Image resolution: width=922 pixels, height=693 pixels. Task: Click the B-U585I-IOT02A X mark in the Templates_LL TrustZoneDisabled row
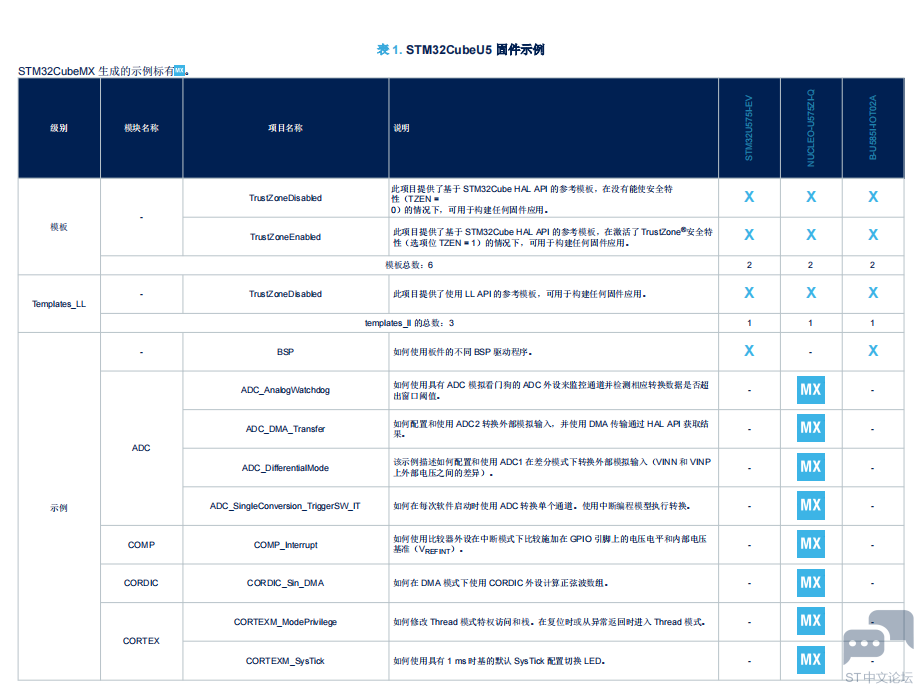[x=873, y=293]
